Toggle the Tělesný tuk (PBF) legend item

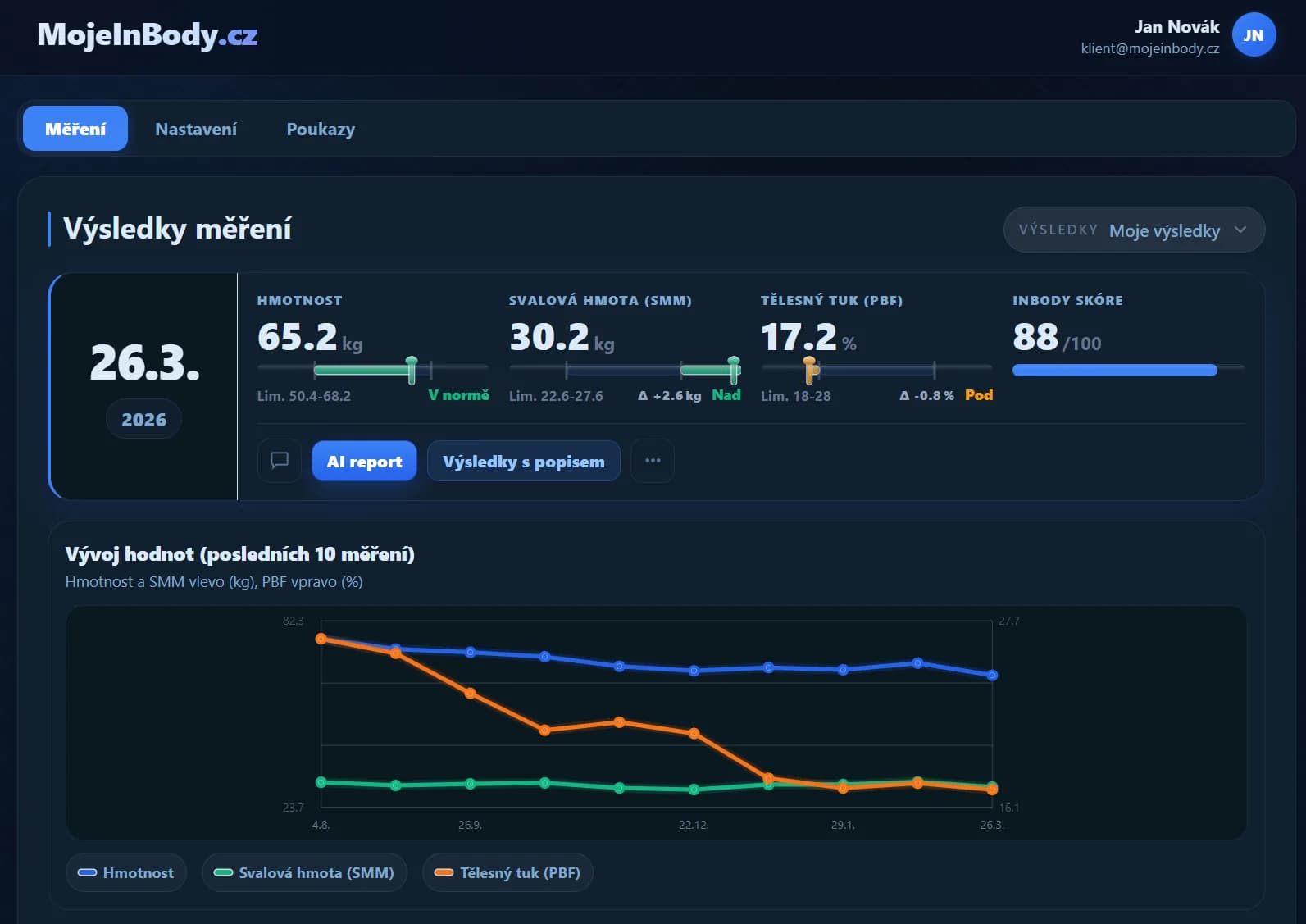pyautogui.click(x=507, y=873)
